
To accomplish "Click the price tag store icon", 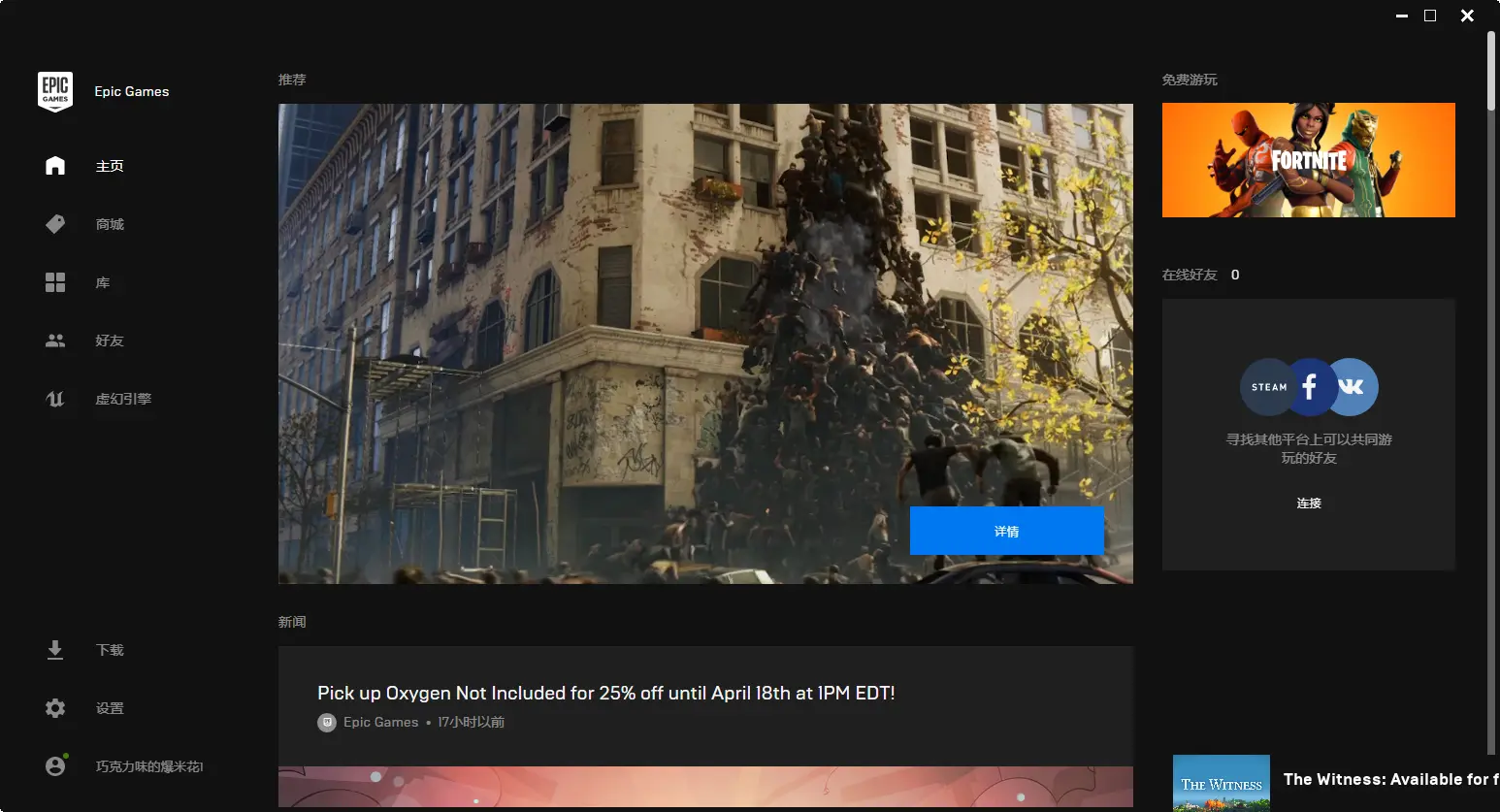I will coord(55,224).
